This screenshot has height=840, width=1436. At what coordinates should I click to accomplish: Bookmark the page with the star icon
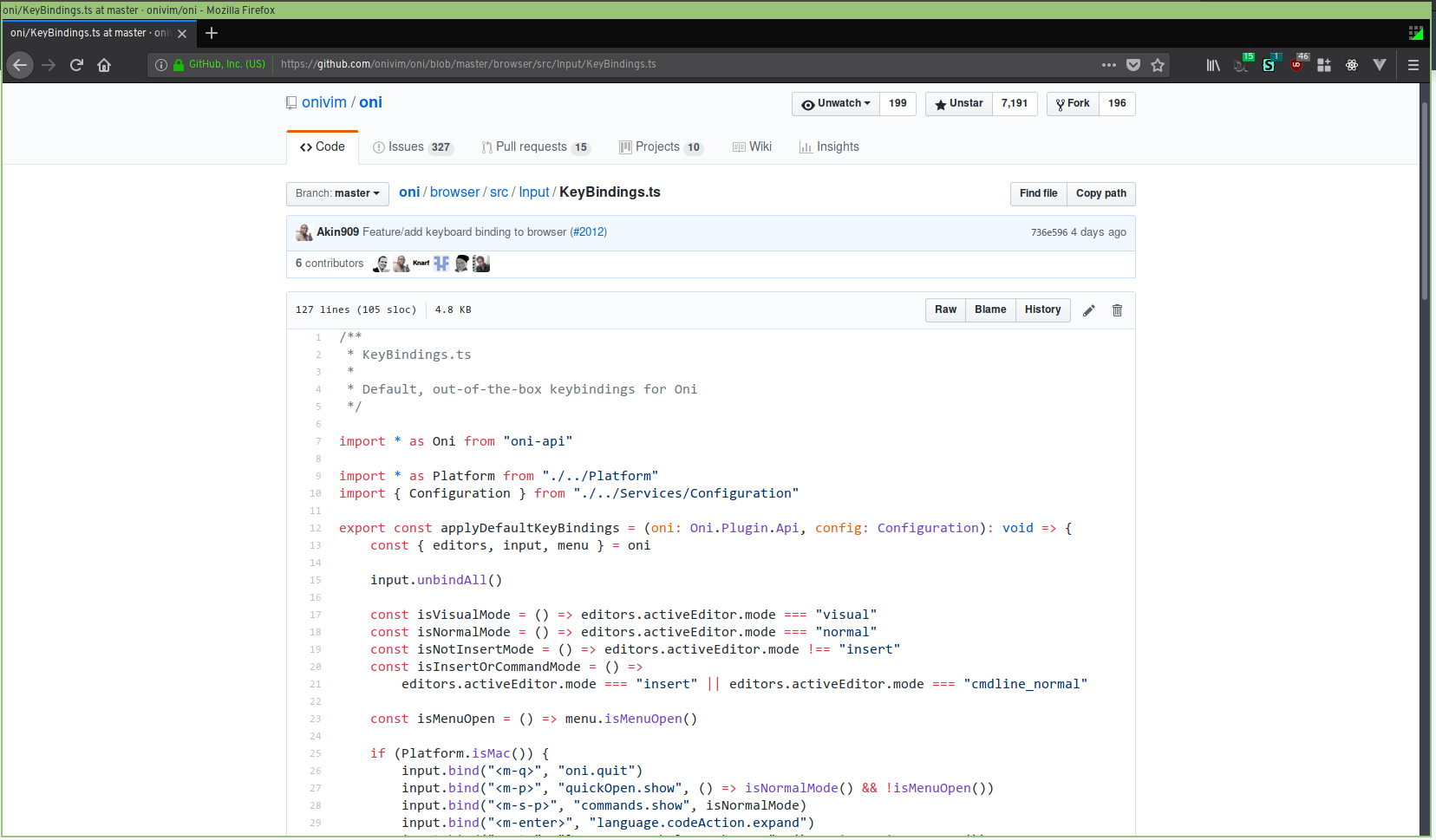[x=1159, y=64]
